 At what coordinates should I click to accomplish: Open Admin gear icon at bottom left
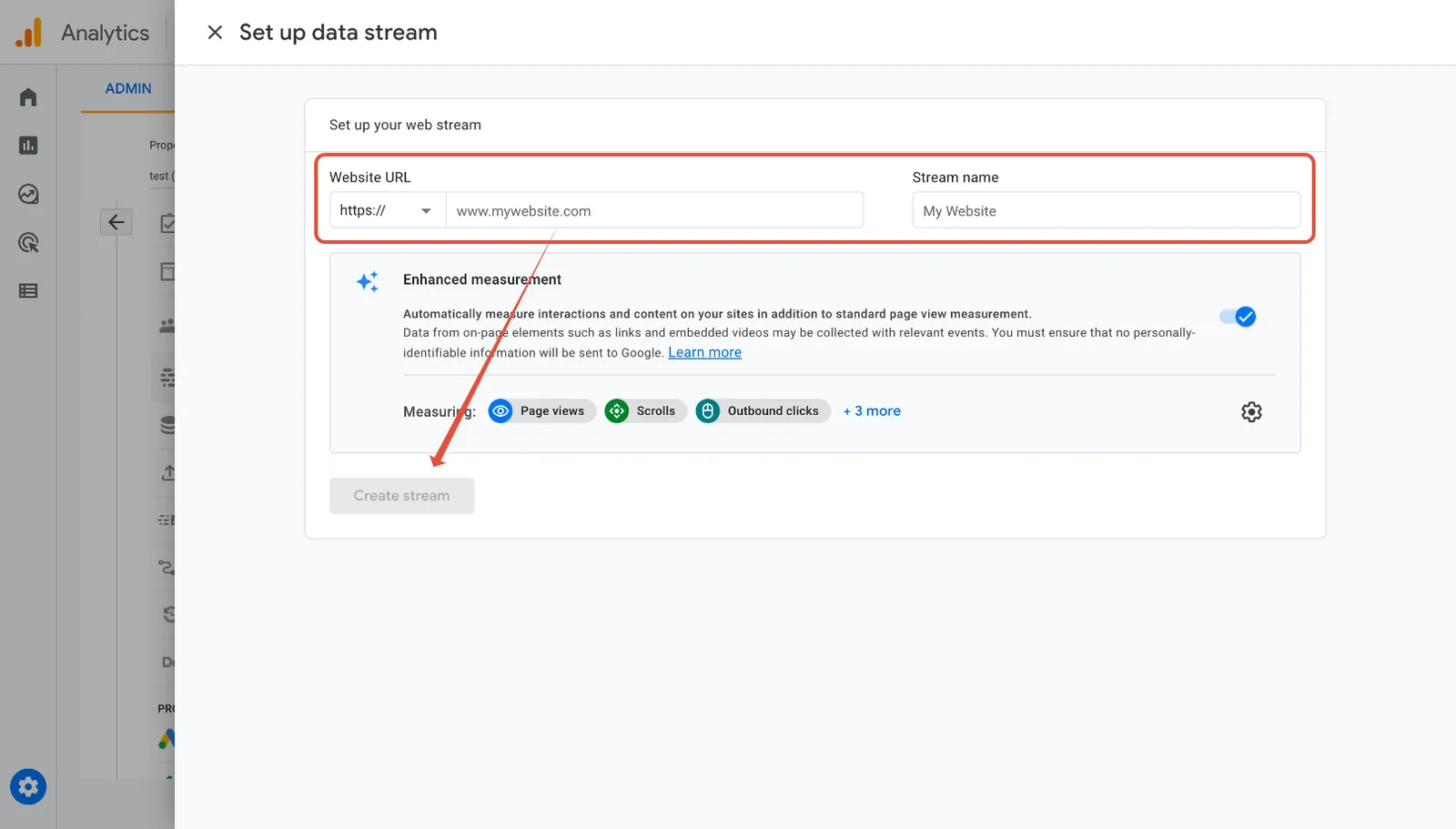pos(28,787)
